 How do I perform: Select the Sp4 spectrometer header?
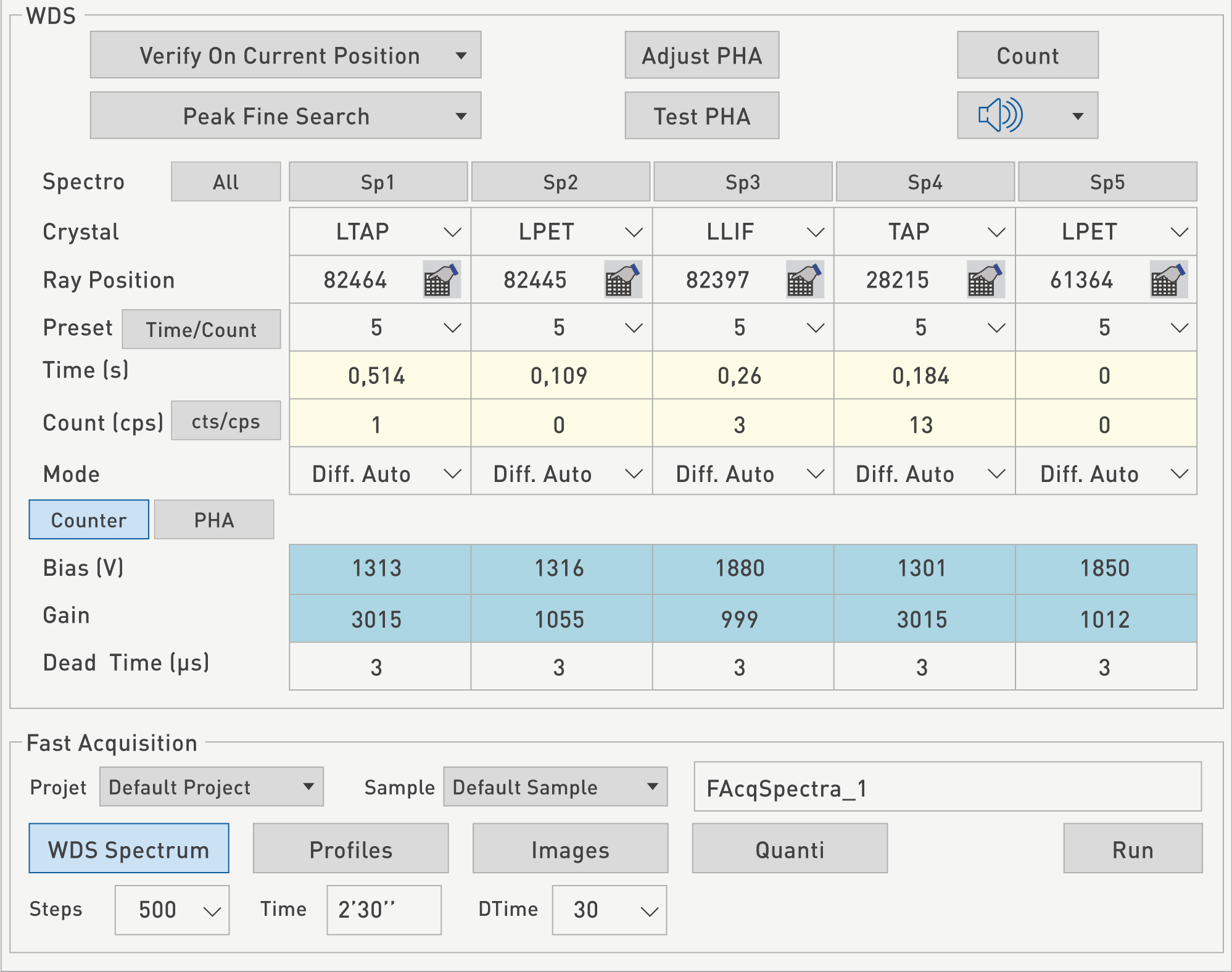pos(924,182)
